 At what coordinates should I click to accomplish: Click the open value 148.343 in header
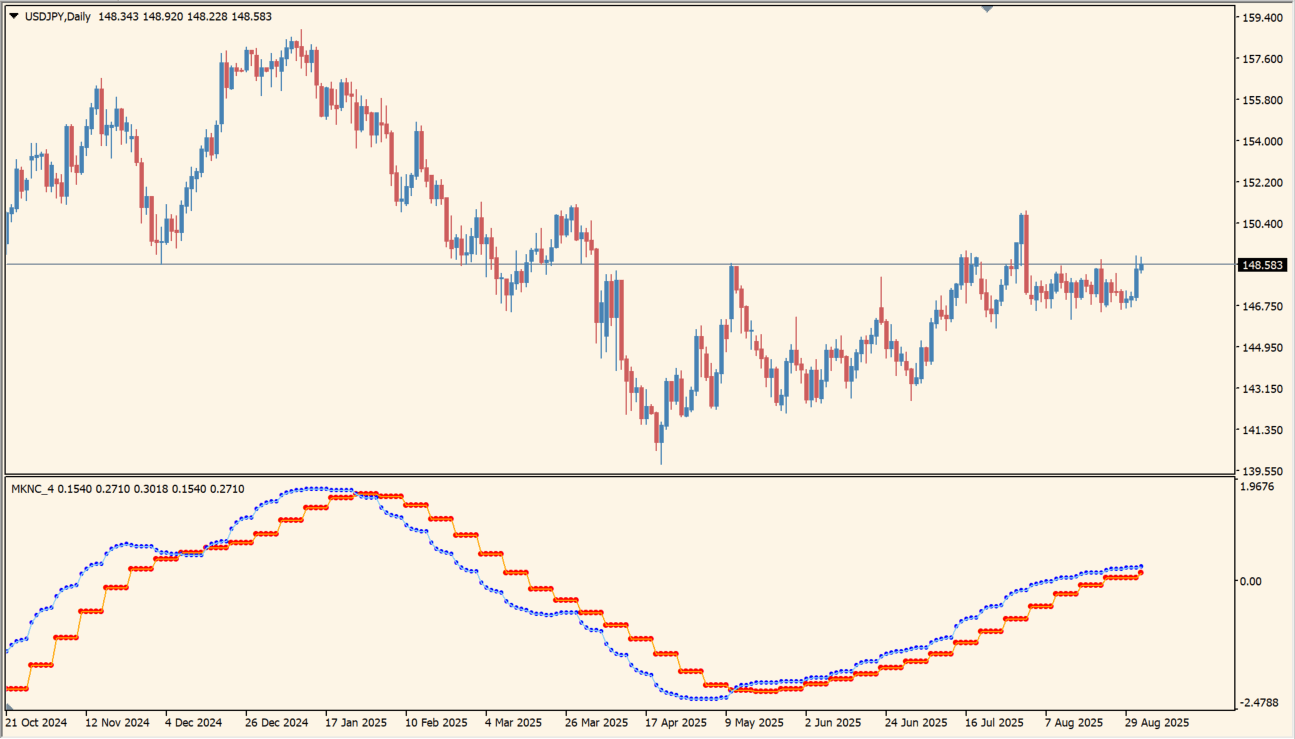pos(119,16)
